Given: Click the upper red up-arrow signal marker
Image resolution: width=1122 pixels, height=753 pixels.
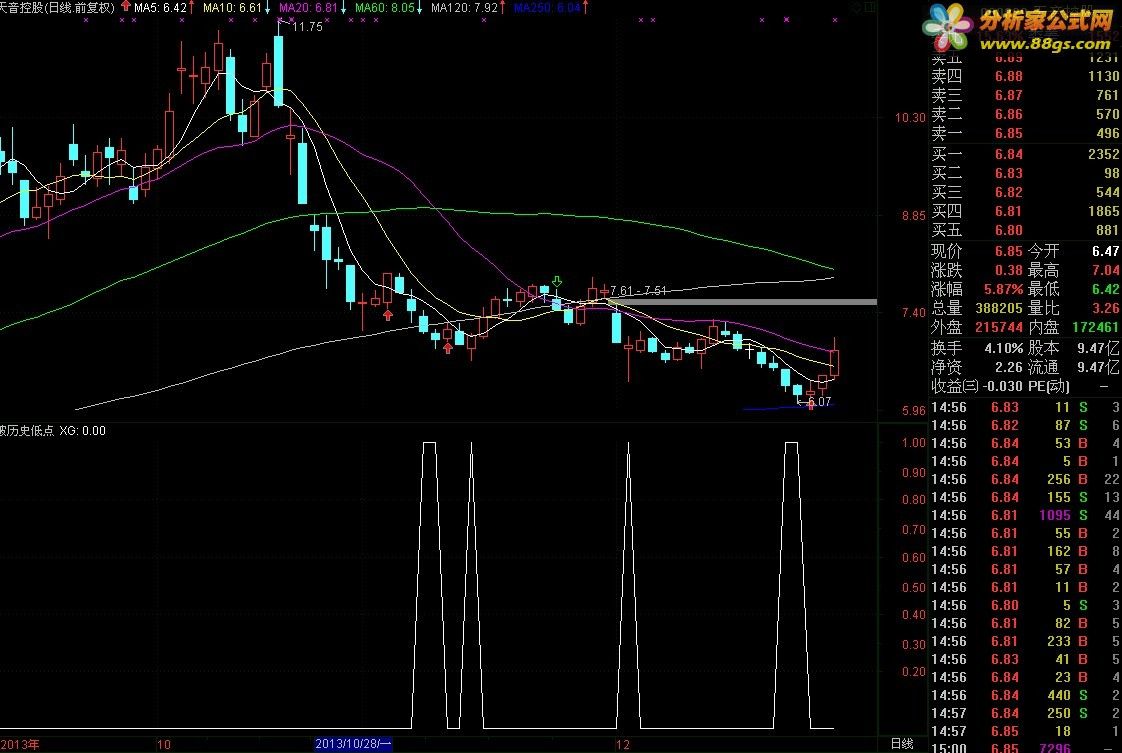Looking at the screenshot, I should pos(388,314).
